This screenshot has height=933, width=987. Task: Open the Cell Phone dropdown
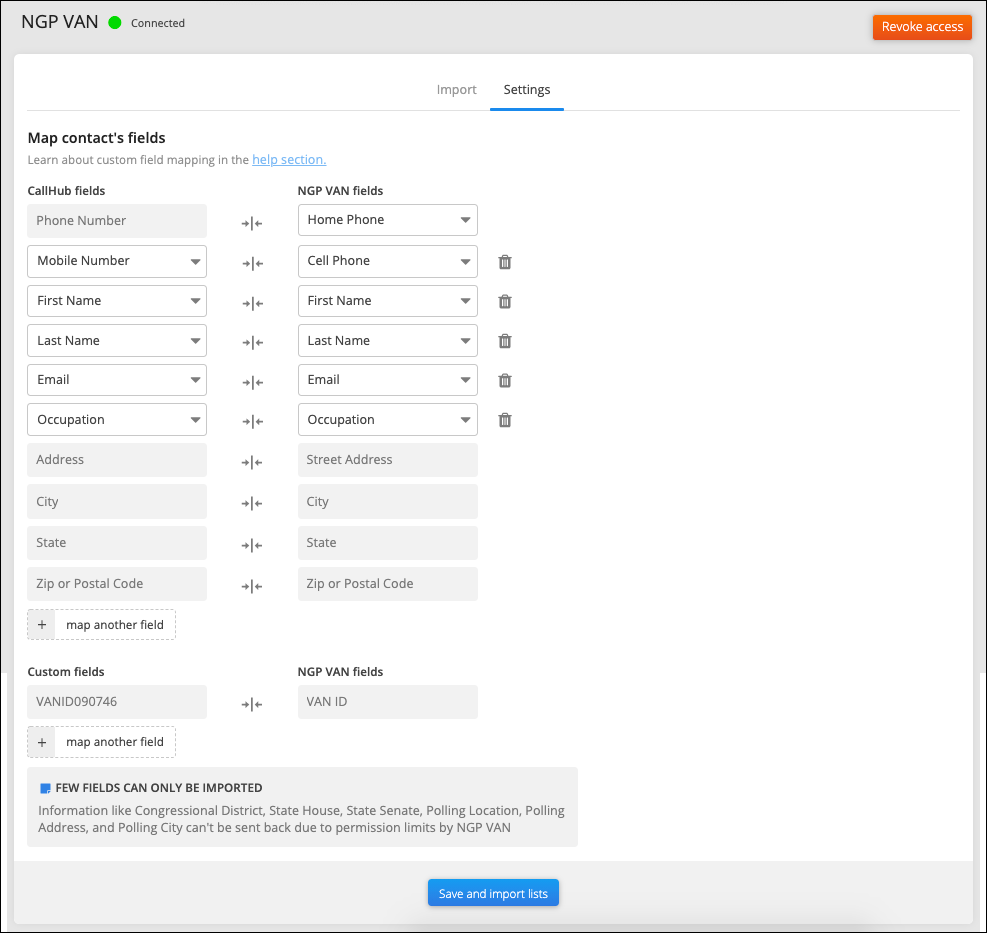pyautogui.click(x=387, y=261)
